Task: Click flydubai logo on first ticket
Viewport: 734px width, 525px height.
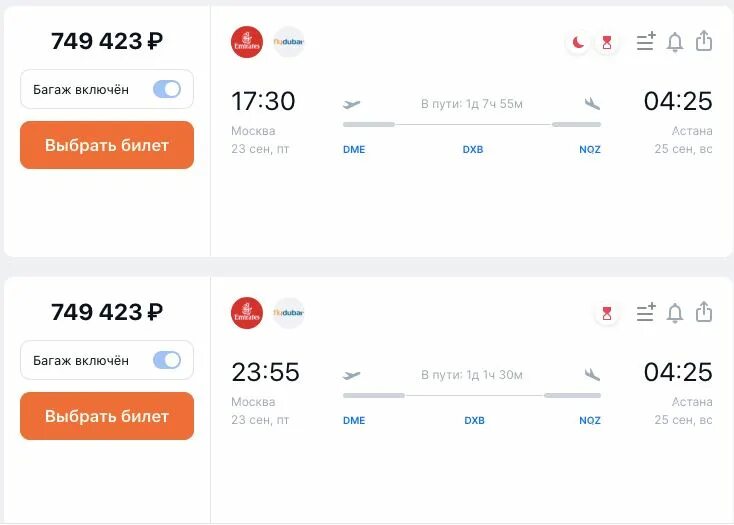Action: 289,42
